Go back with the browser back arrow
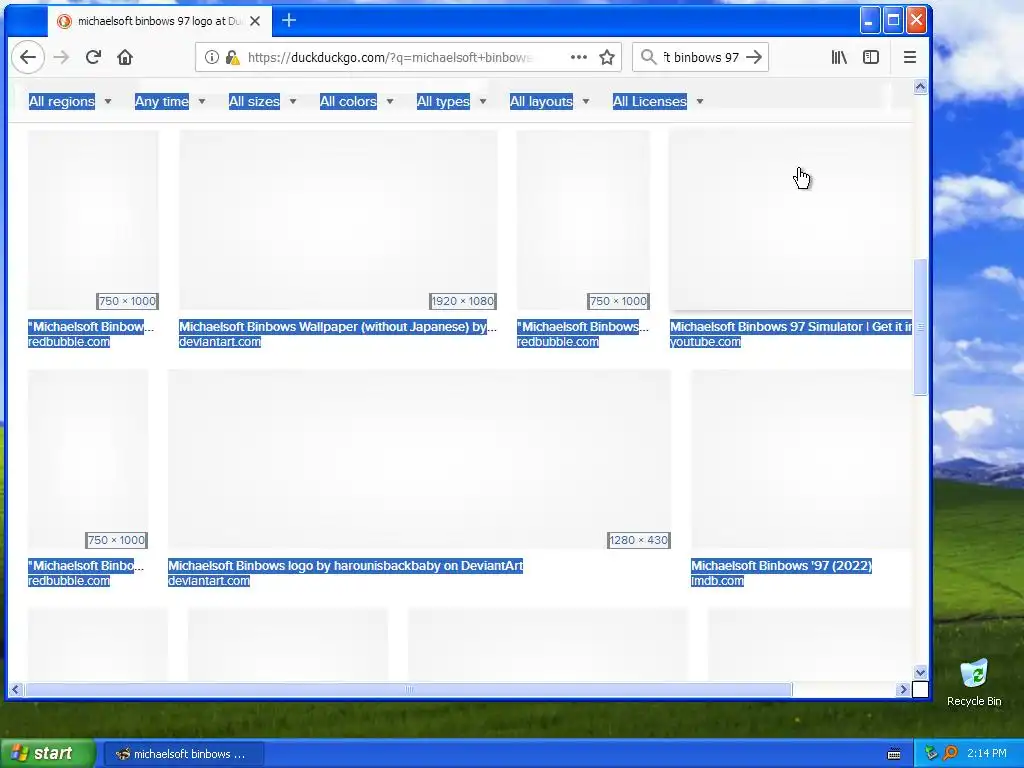 [28, 57]
